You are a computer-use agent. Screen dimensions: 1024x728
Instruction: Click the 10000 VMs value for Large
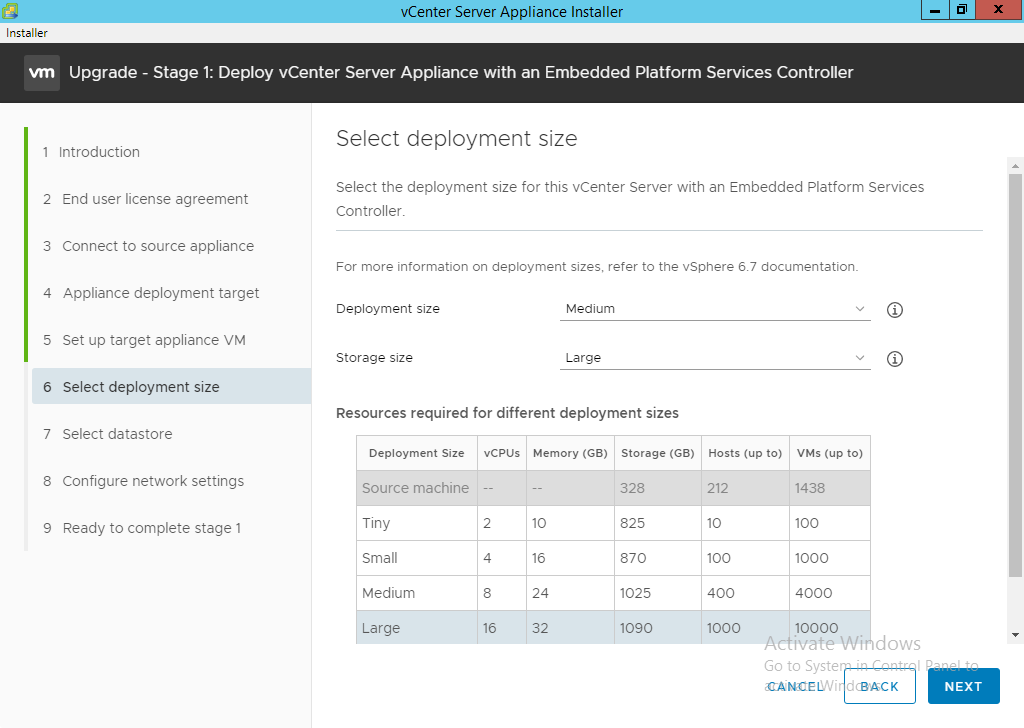[x=816, y=628]
